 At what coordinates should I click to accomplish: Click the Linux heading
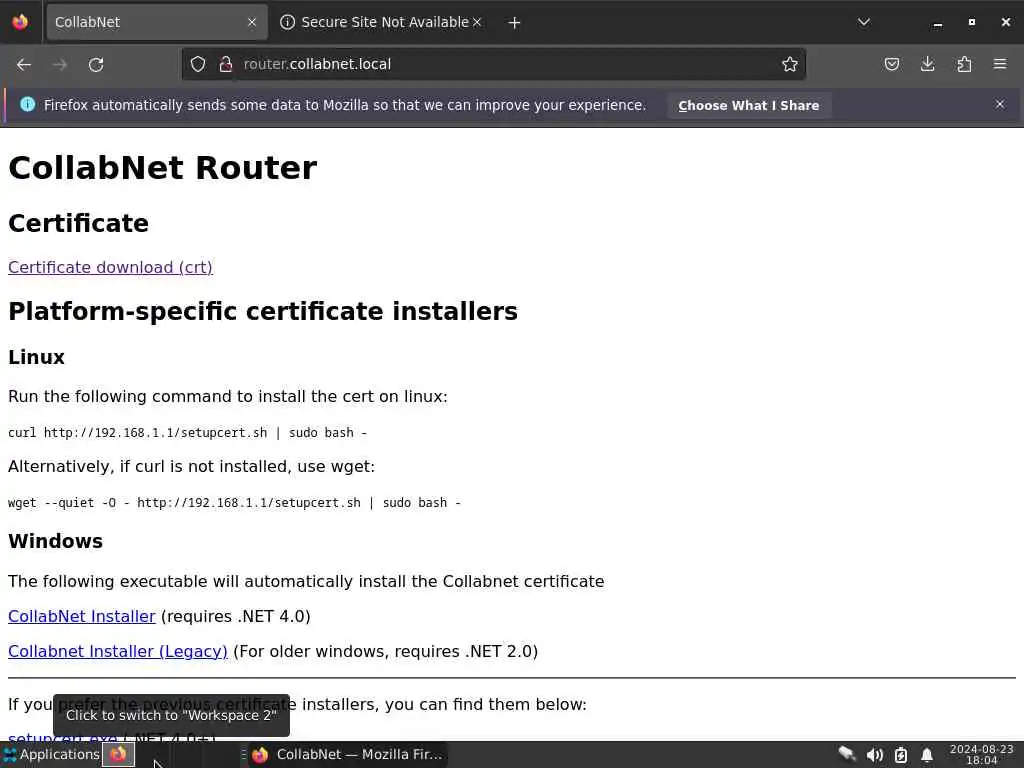coord(36,357)
